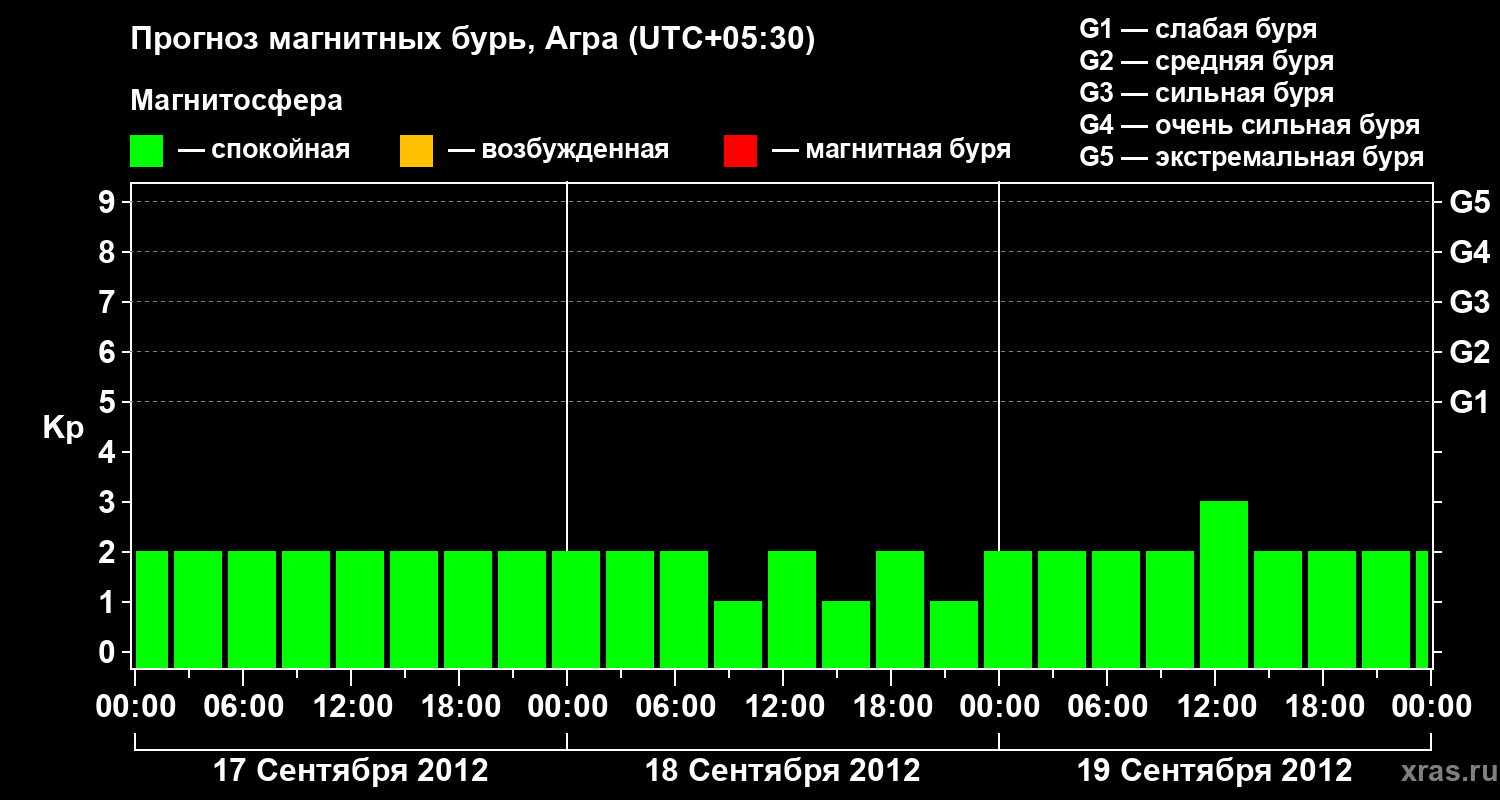This screenshot has height=800, width=1500.
Task: Click the green 'спокойная' legend swatch
Action: pyautogui.click(x=147, y=151)
